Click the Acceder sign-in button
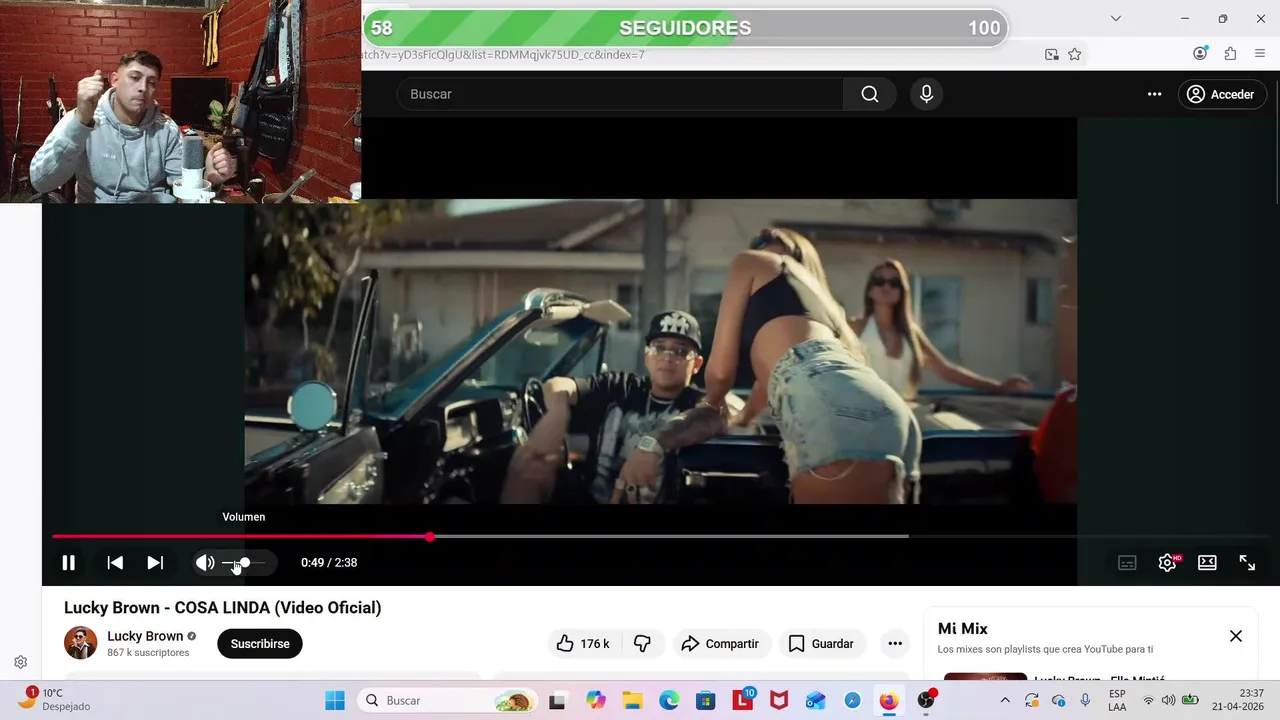The image size is (1280, 720). point(1222,94)
